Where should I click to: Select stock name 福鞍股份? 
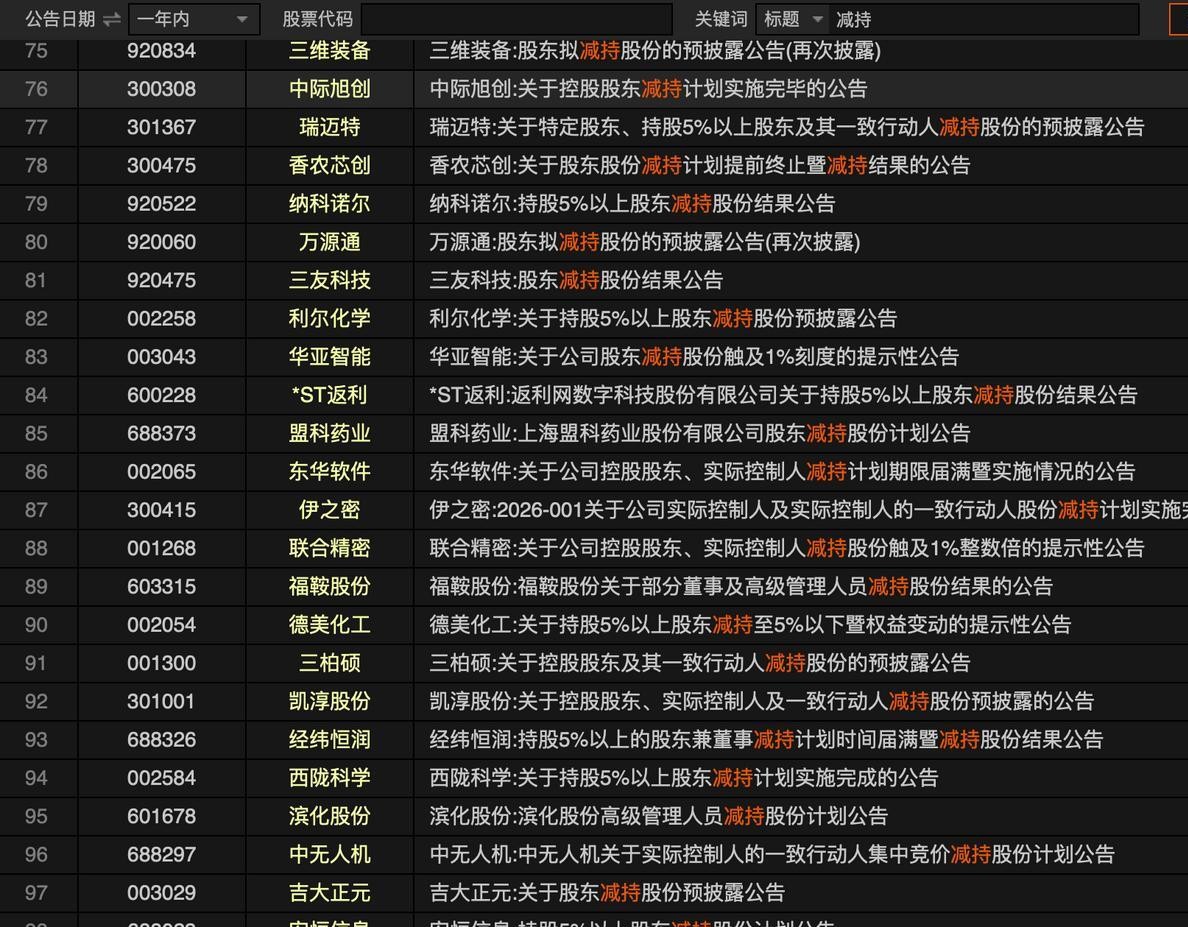[x=330, y=586]
